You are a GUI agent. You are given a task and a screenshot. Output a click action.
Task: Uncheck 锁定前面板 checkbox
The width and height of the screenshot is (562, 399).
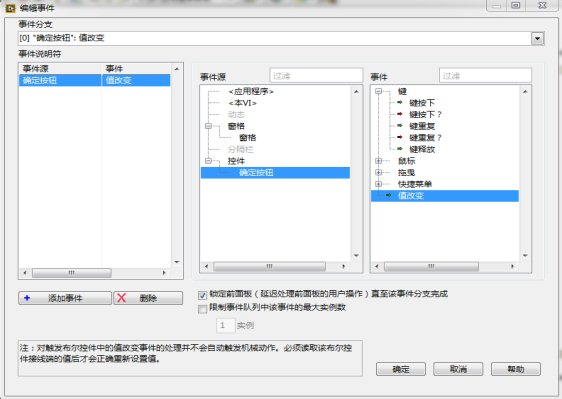click(x=203, y=295)
